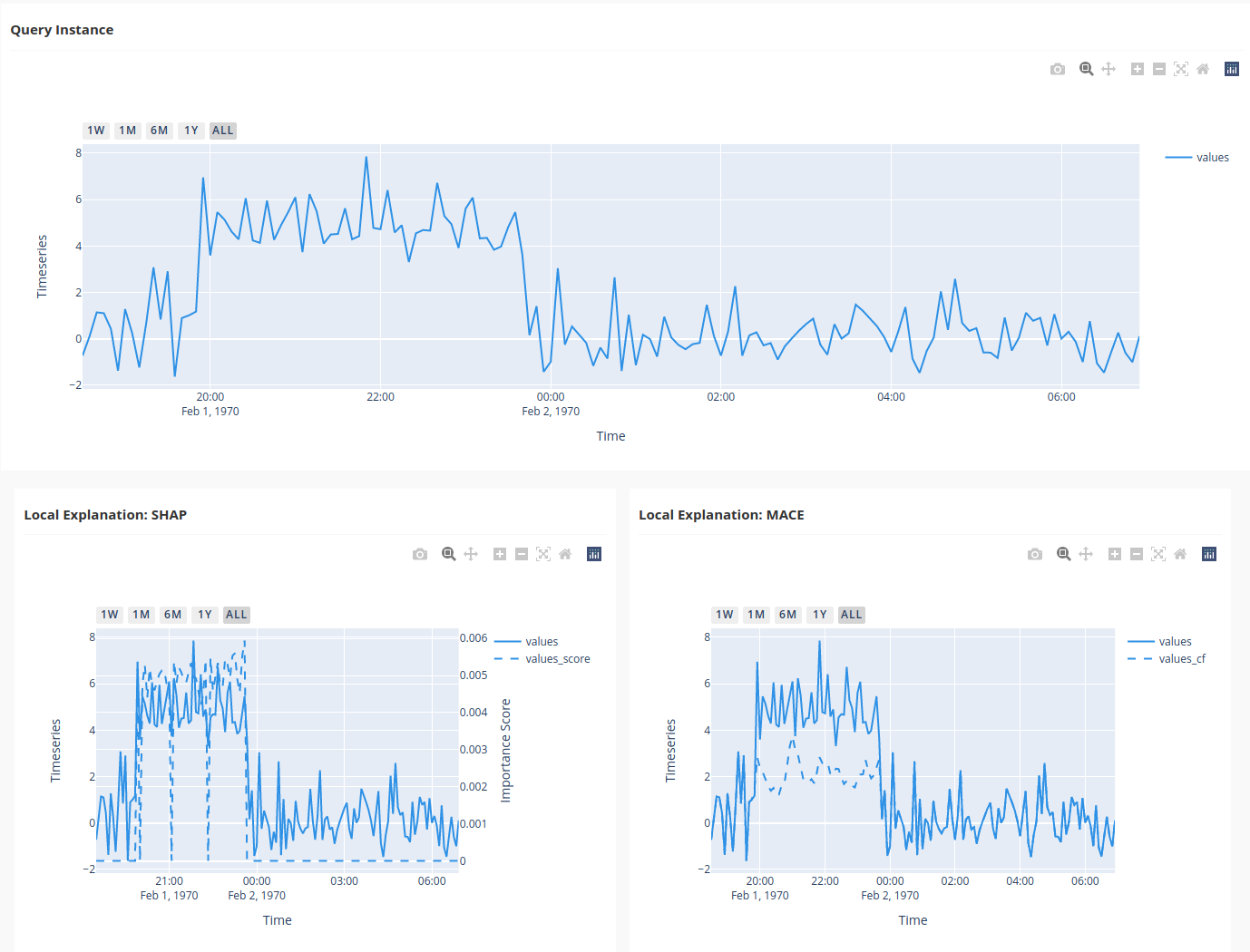
Task: Autoscale the Query Instance chart
Action: click(x=1181, y=69)
